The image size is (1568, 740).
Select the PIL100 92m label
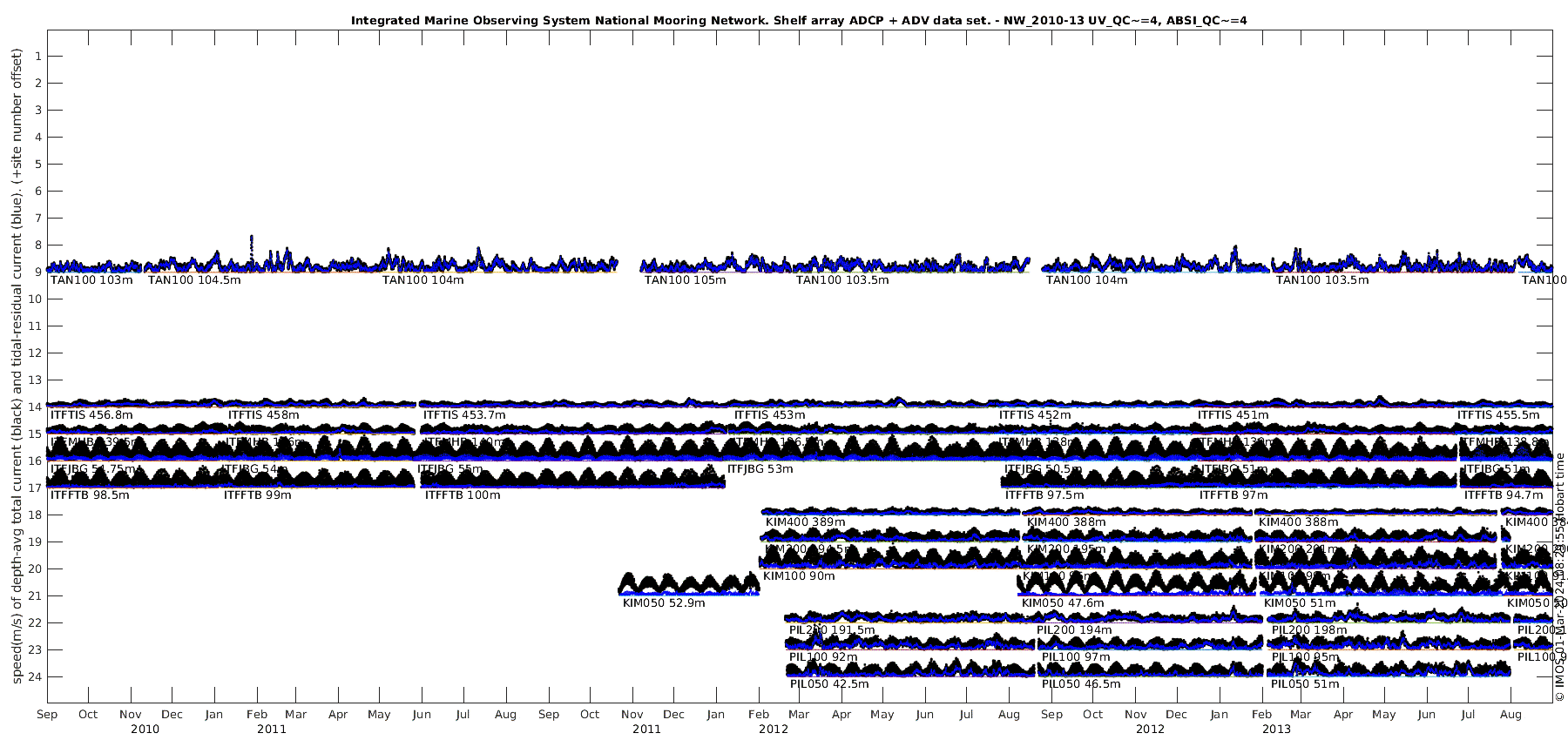pyautogui.click(x=823, y=657)
